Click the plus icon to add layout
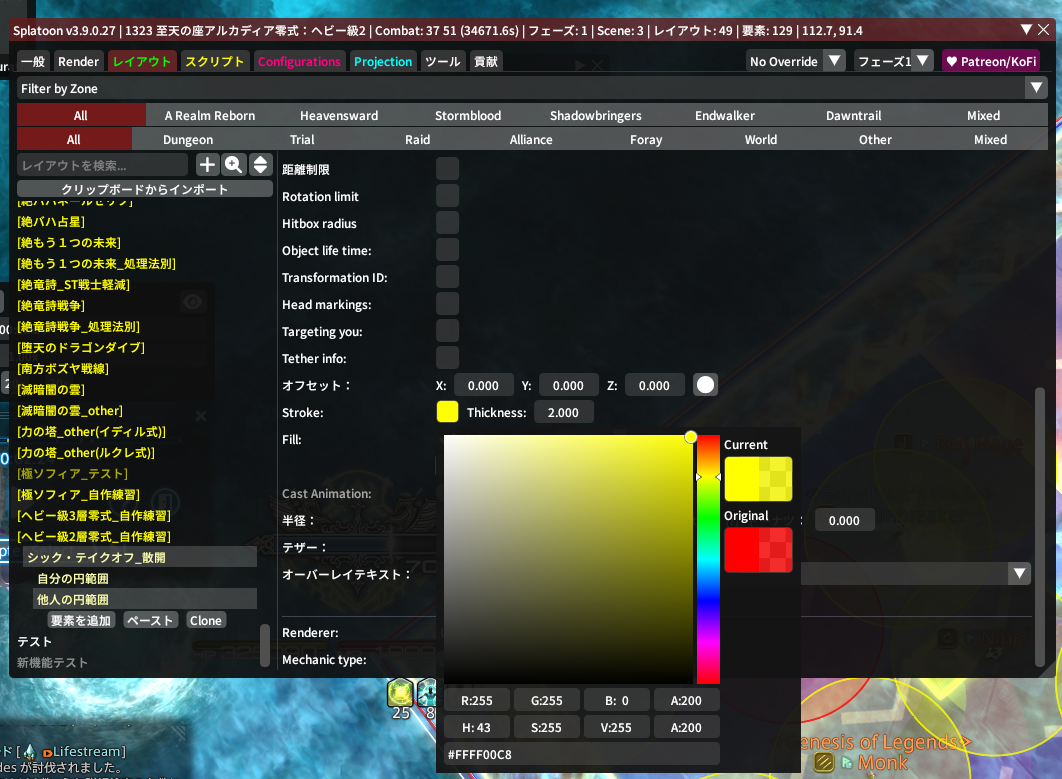The image size is (1062, 779). click(207, 165)
